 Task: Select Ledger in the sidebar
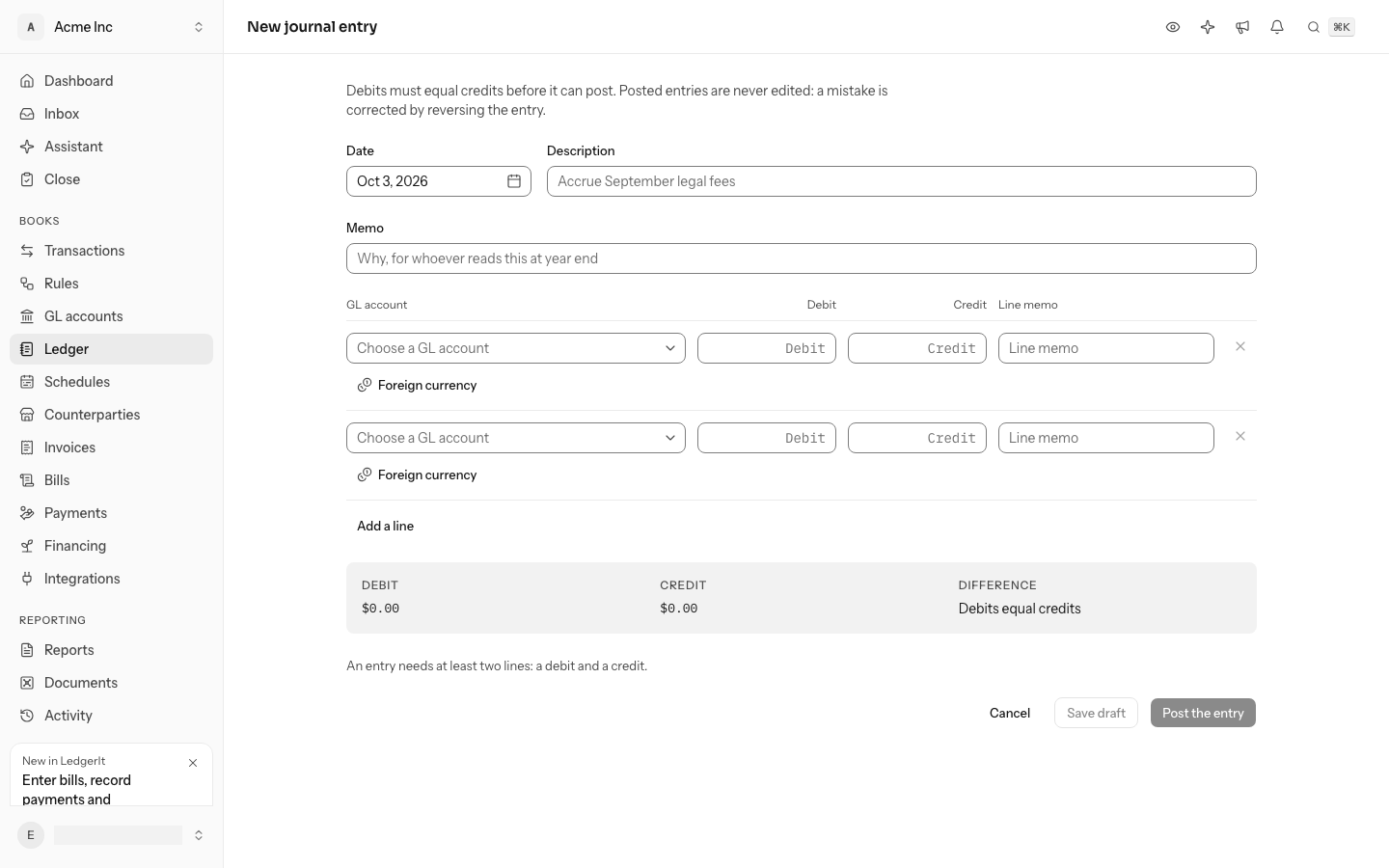[x=112, y=349]
